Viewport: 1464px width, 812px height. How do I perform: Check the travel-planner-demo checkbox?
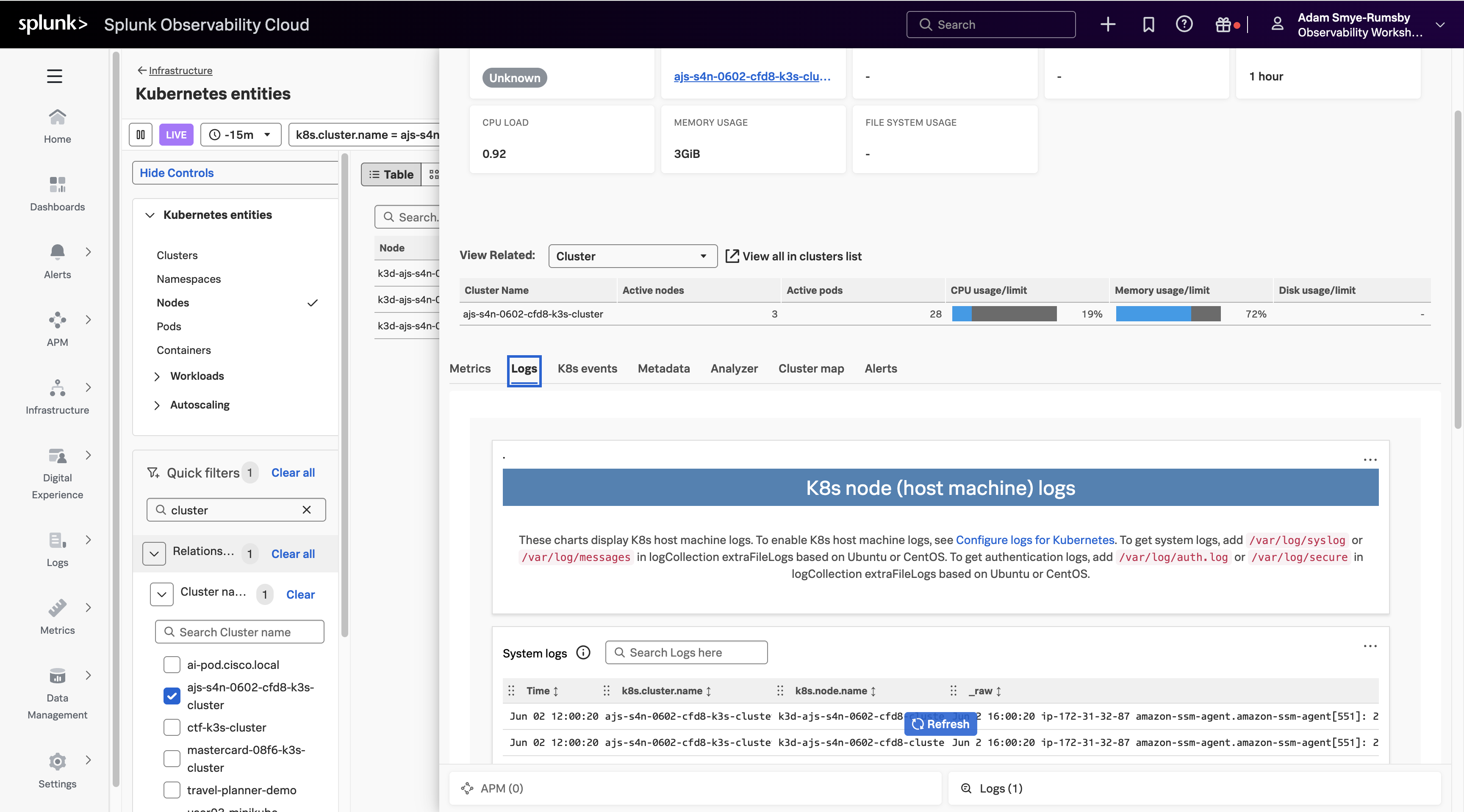click(x=172, y=790)
